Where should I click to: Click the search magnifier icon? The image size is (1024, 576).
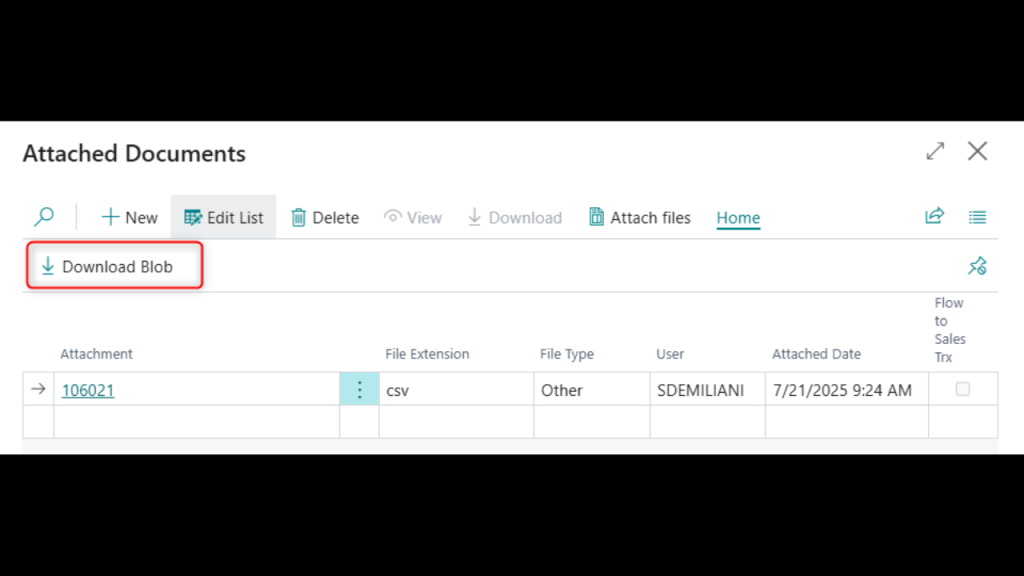click(x=44, y=217)
